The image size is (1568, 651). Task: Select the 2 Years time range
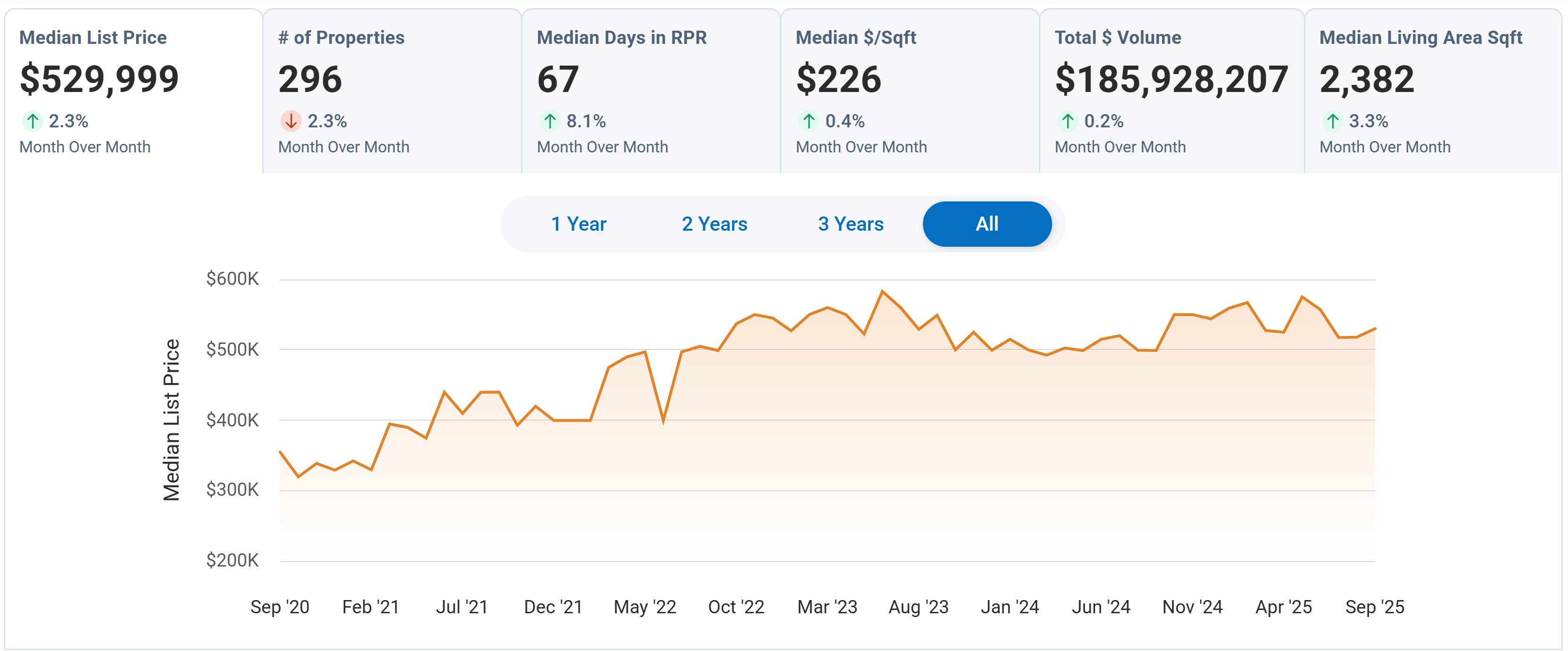[714, 224]
